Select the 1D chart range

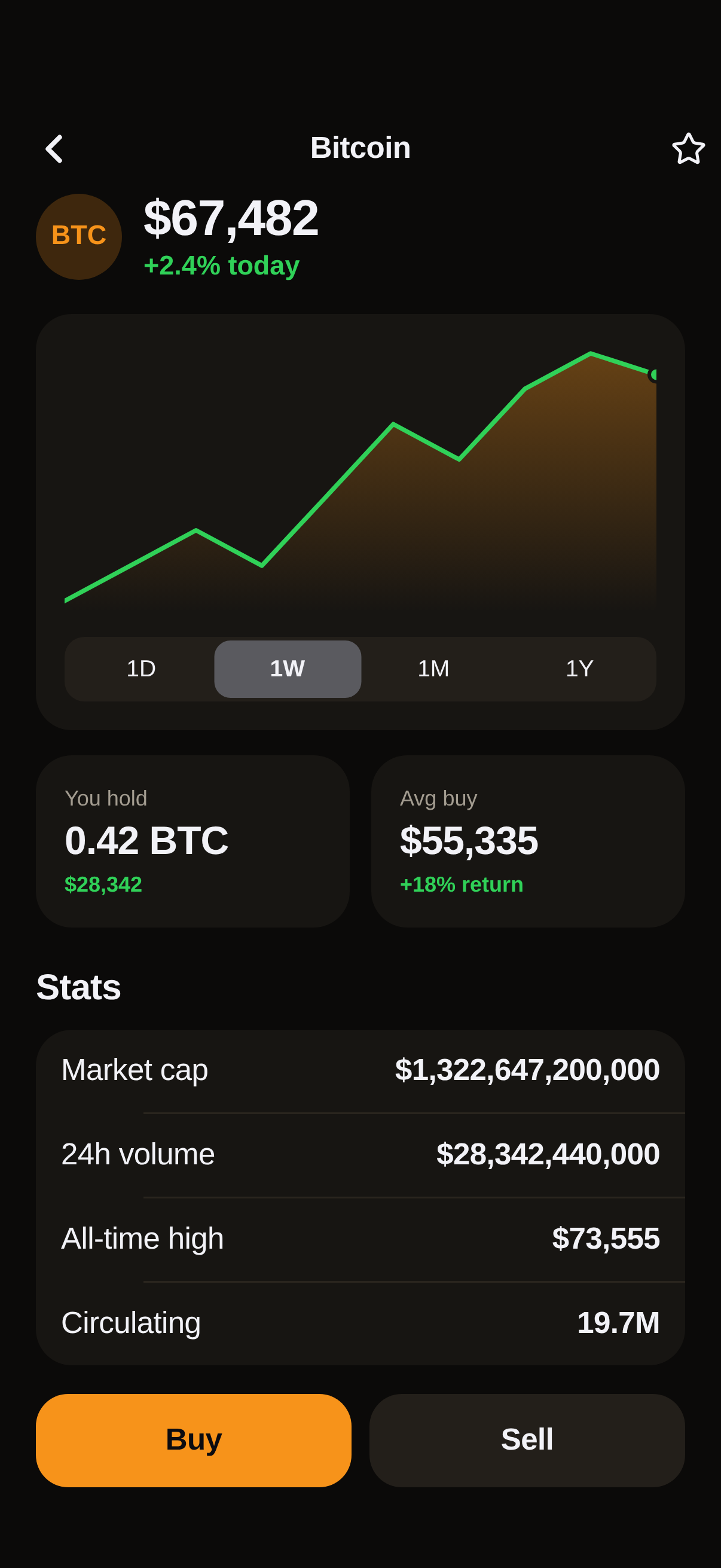pyautogui.click(x=141, y=669)
